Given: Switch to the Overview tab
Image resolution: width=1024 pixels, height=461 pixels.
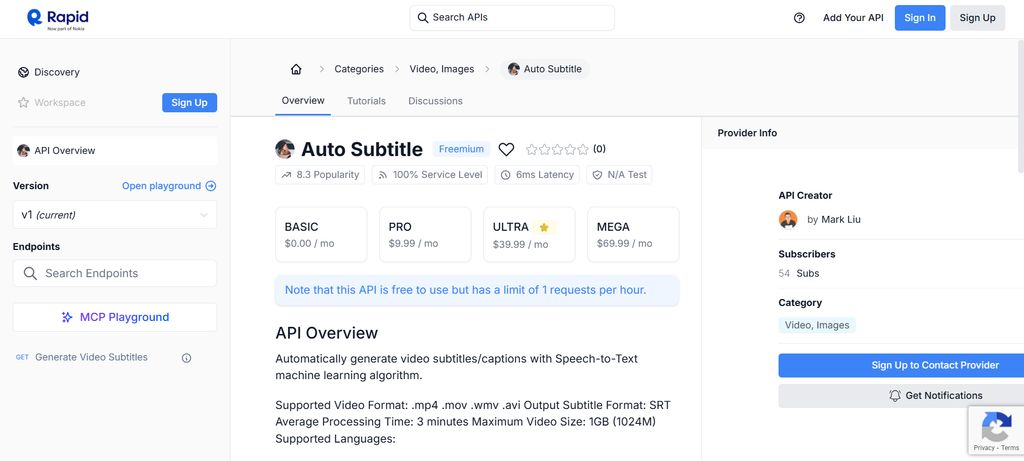Looking at the screenshot, I should tap(303, 101).
